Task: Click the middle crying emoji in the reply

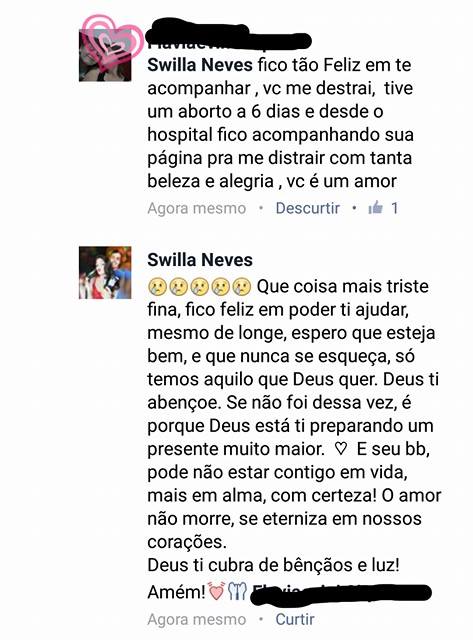Action: click(x=200, y=287)
